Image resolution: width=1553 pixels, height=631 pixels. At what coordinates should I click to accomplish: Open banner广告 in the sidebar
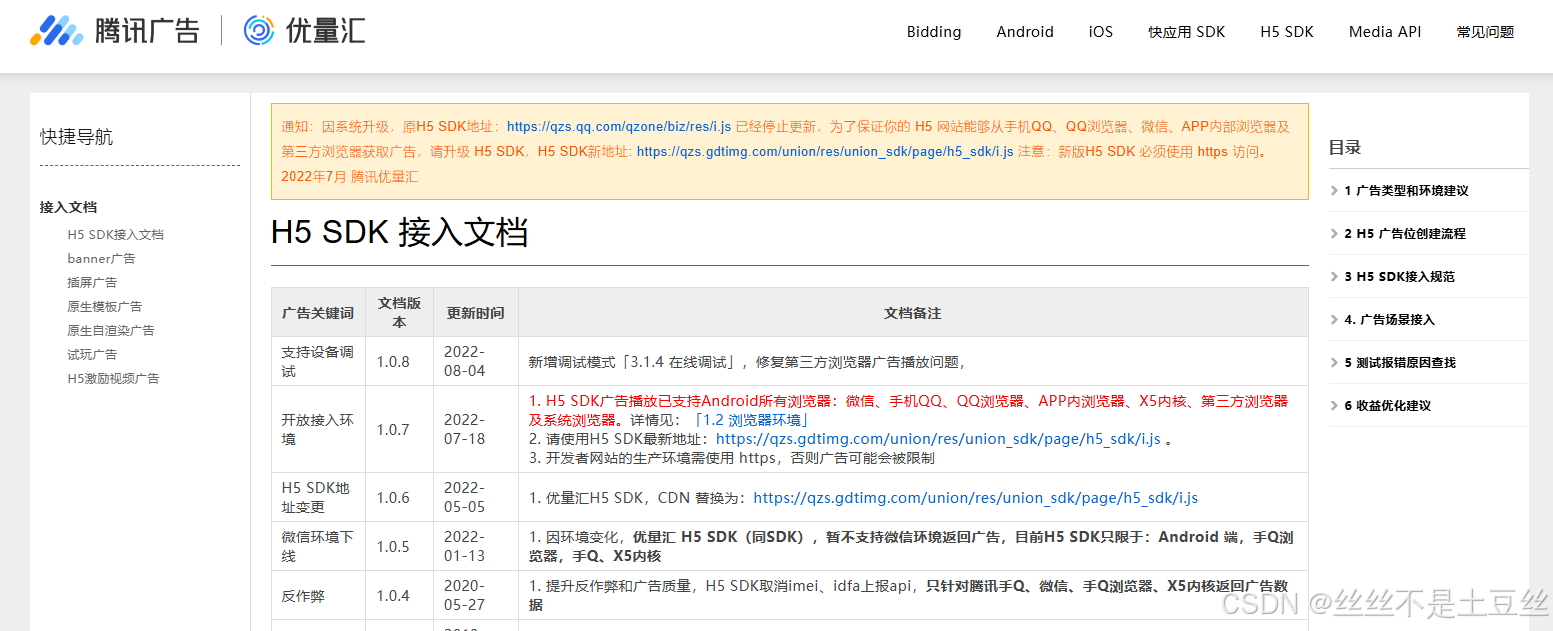click(x=101, y=259)
